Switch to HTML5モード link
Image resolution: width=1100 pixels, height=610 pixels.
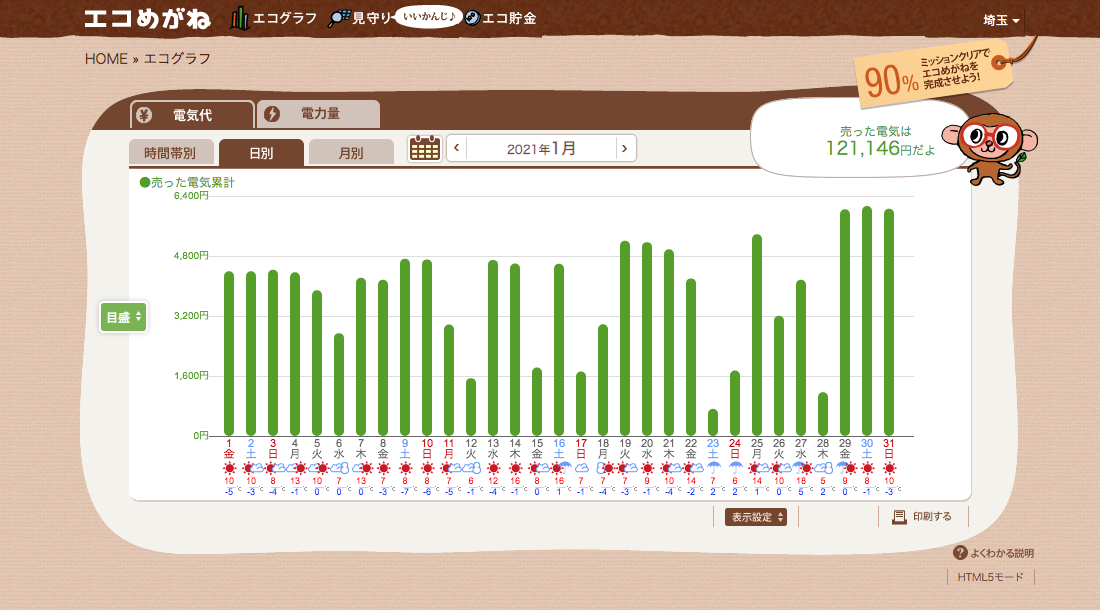[x=990, y=577]
